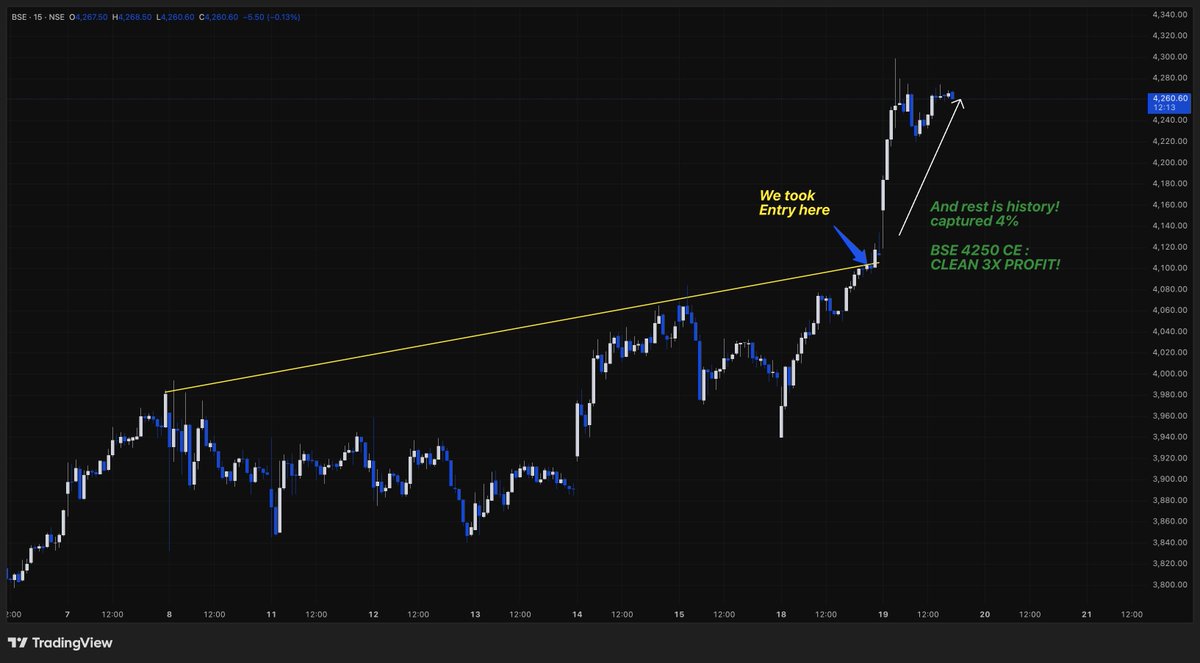The width and height of the screenshot is (1200, 663).
Task: Click date 15 on the time axis
Action: tap(679, 615)
